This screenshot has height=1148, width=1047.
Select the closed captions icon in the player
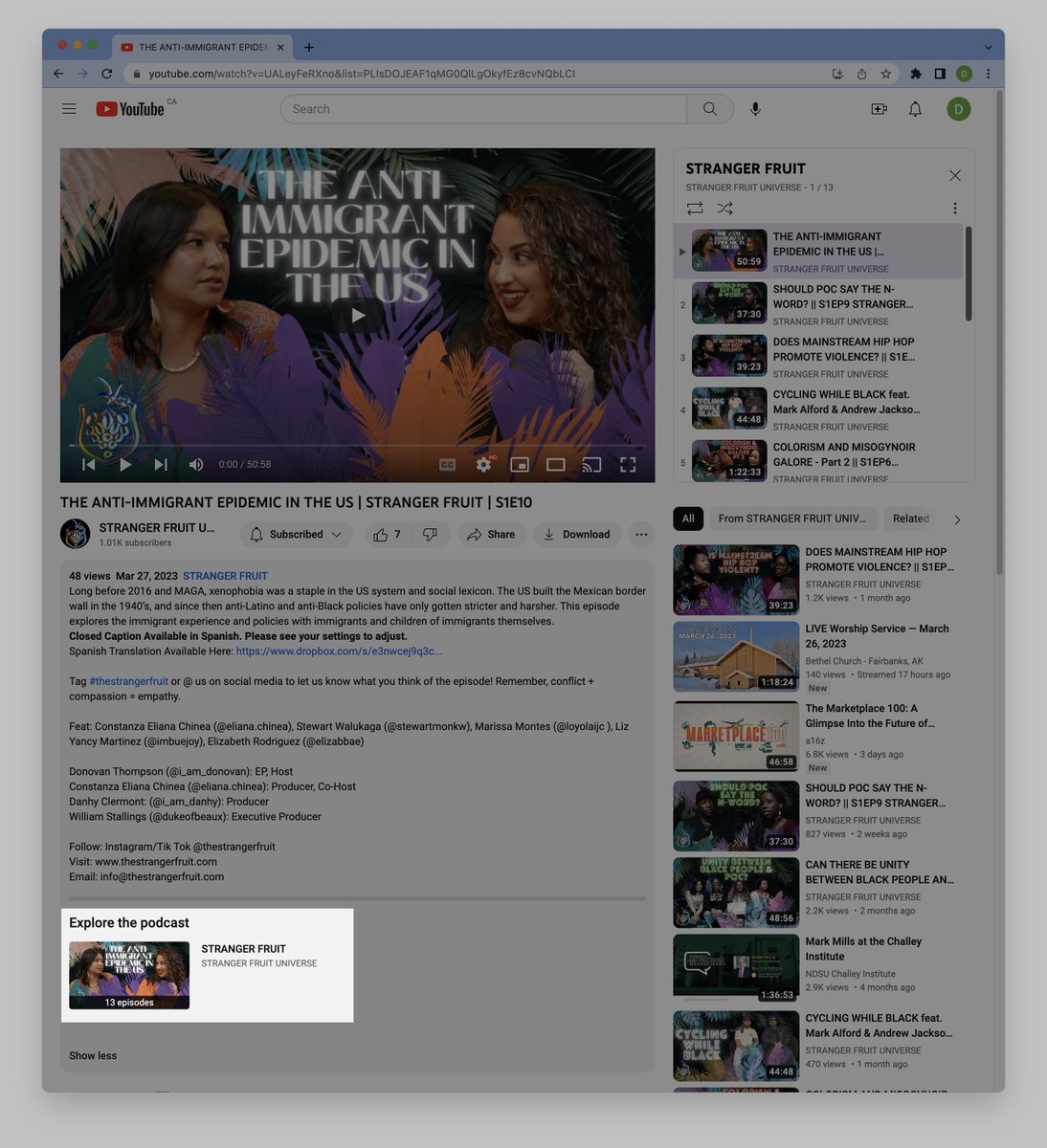tap(447, 464)
